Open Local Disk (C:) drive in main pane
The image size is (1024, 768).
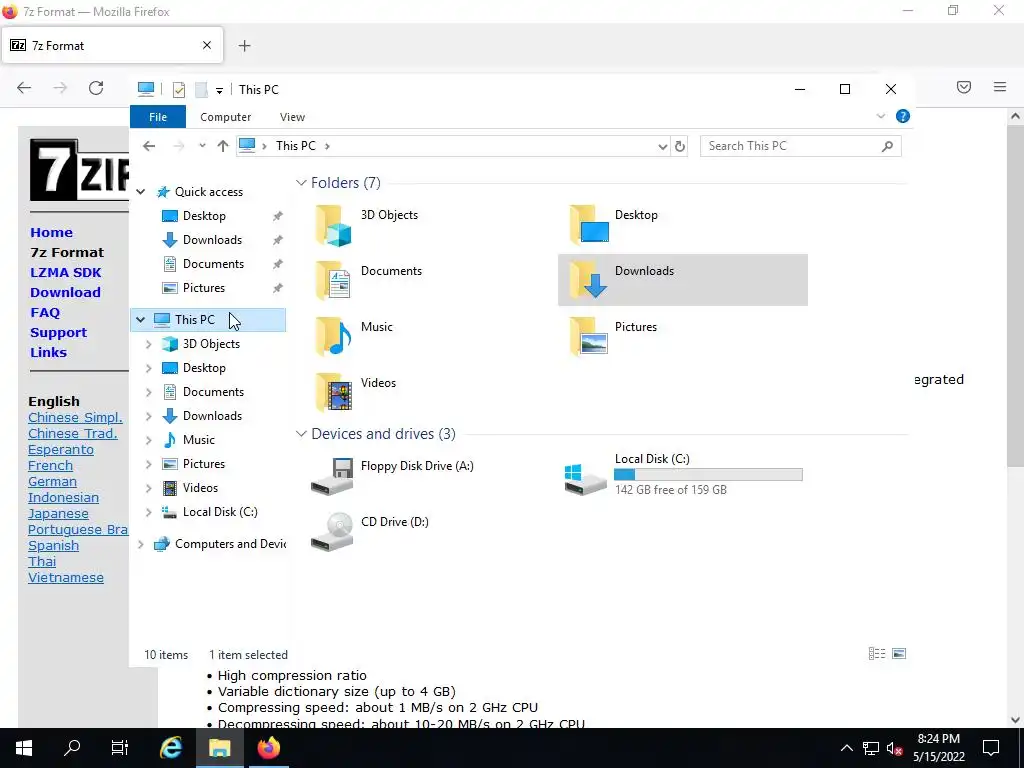point(683,474)
